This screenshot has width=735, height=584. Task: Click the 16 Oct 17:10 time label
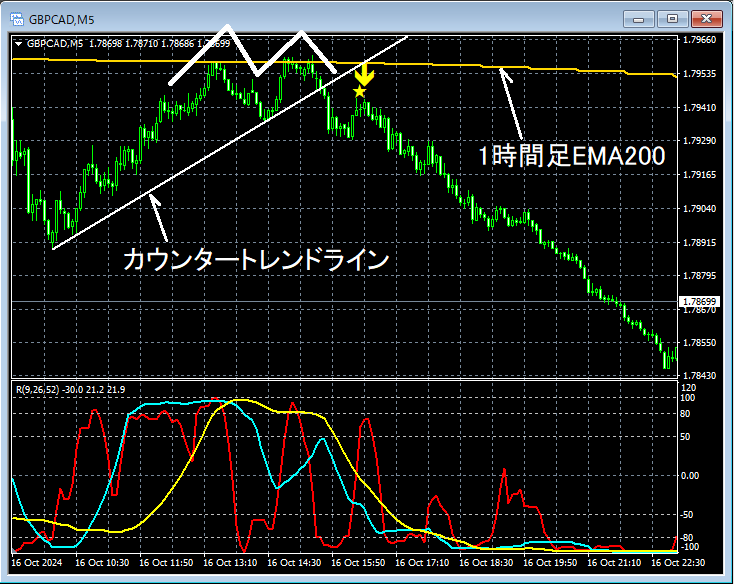tap(422, 563)
